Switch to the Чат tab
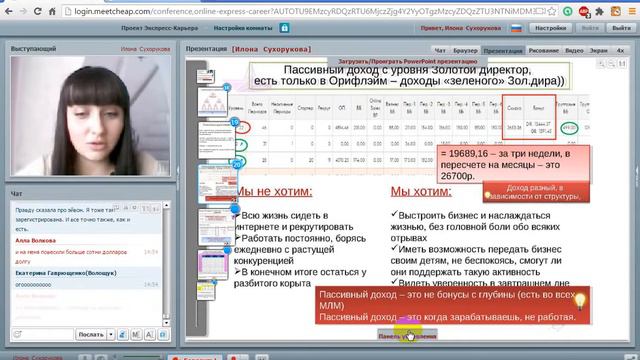 [440, 50]
